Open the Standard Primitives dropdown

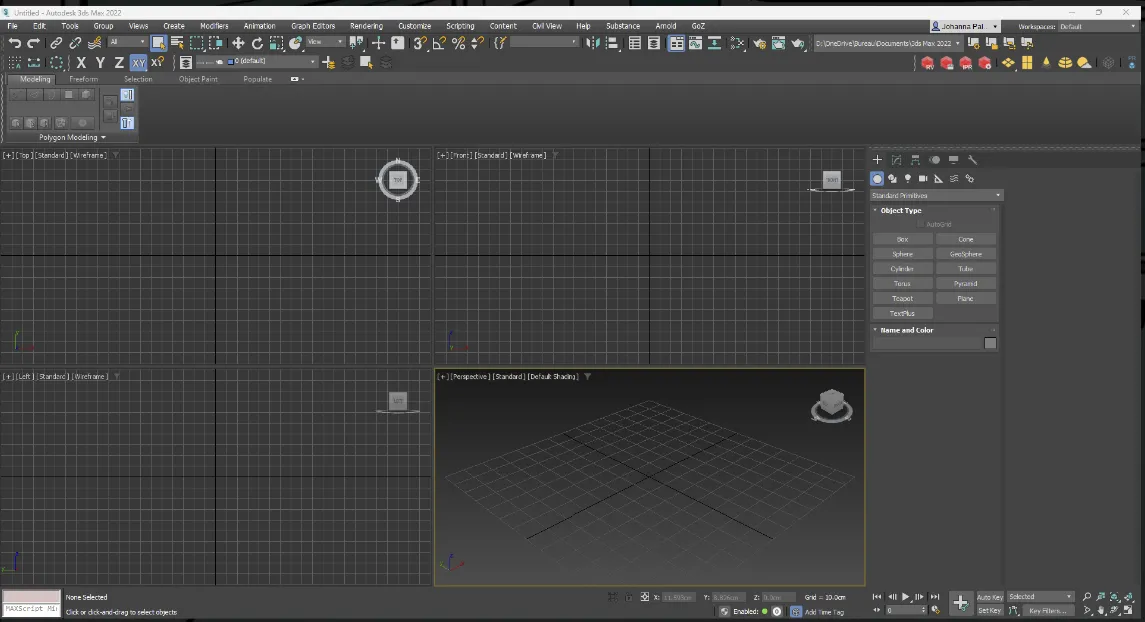(x=936, y=196)
